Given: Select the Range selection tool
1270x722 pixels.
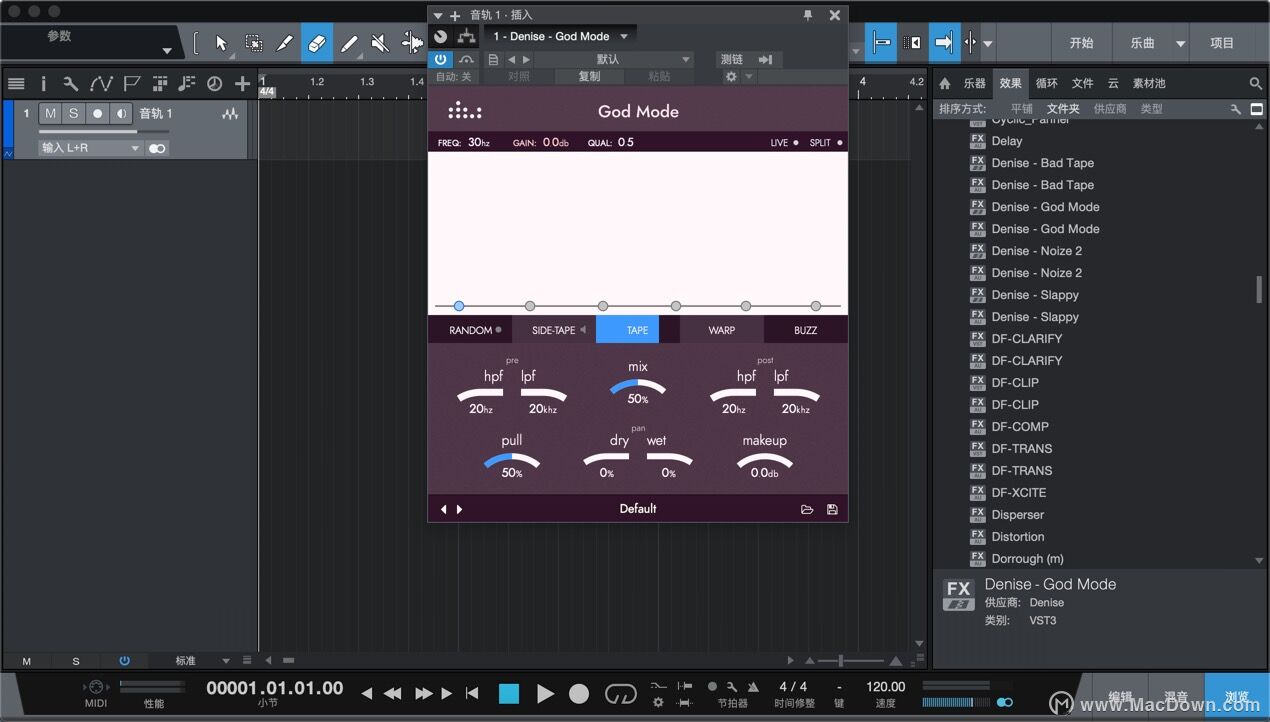Looking at the screenshot, I should coord(254,43).
